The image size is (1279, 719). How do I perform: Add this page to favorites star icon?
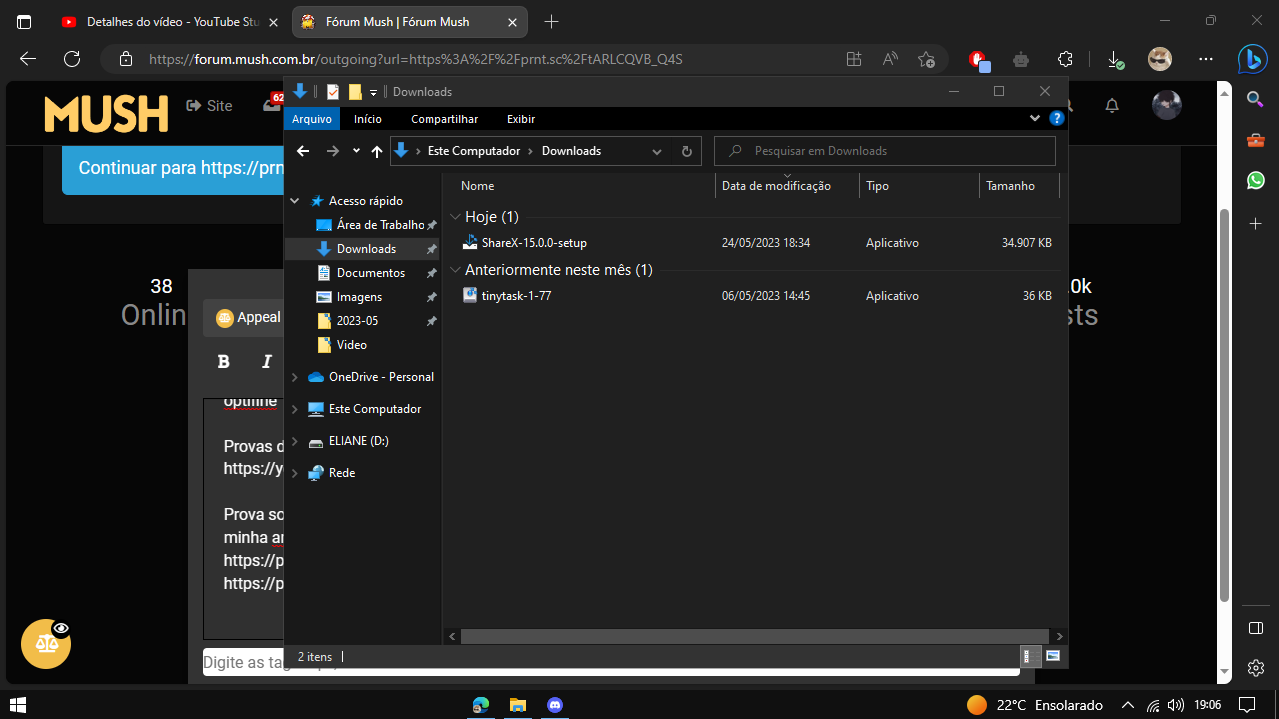tap(926, 59)
